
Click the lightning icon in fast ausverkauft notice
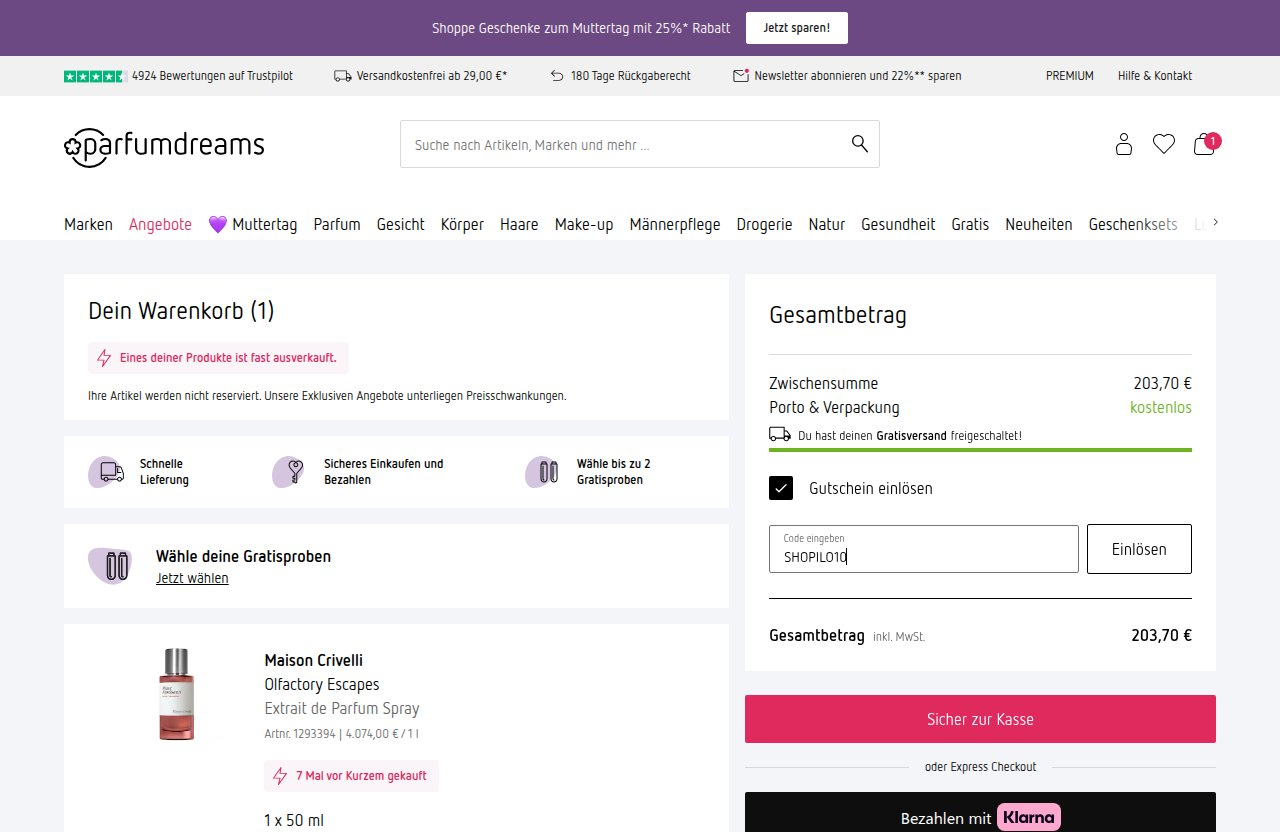(x=104, y=358)
